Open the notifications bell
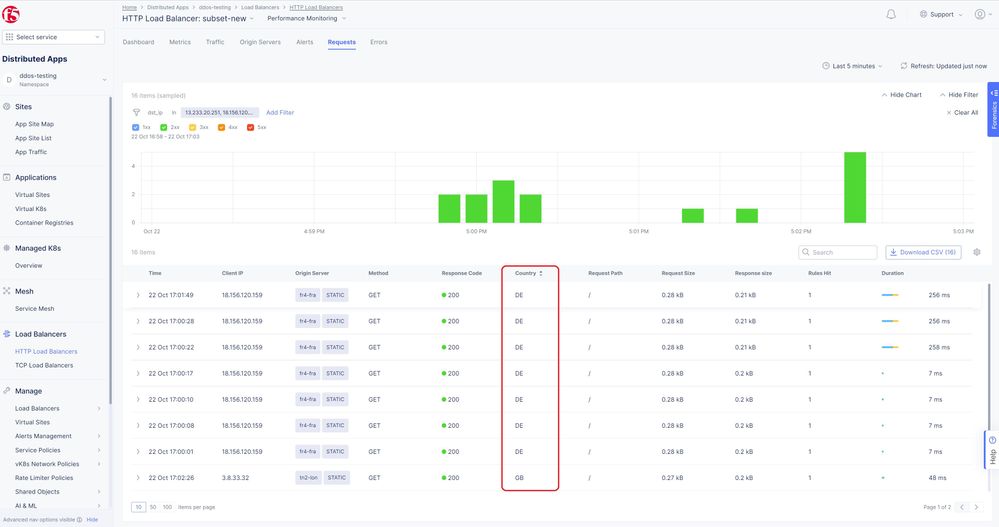The height and width of the screenshot is (527, 999). (891, 14)
